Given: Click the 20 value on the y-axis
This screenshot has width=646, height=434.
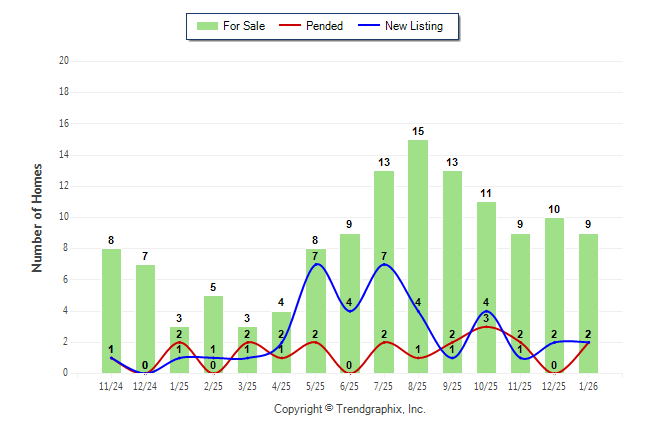Looking at the screenshot, I should [63, 61].
